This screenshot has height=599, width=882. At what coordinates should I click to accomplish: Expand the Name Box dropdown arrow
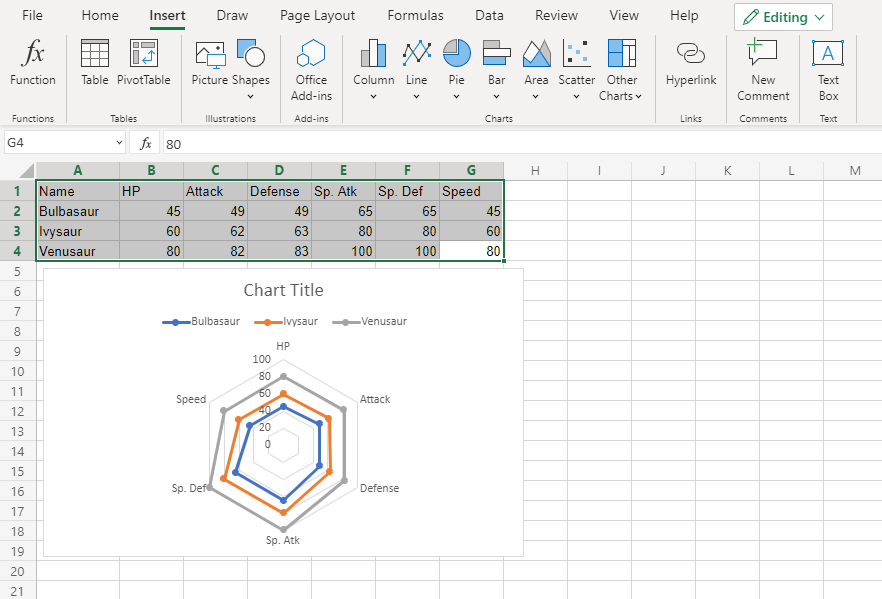(x=120, y=144)
